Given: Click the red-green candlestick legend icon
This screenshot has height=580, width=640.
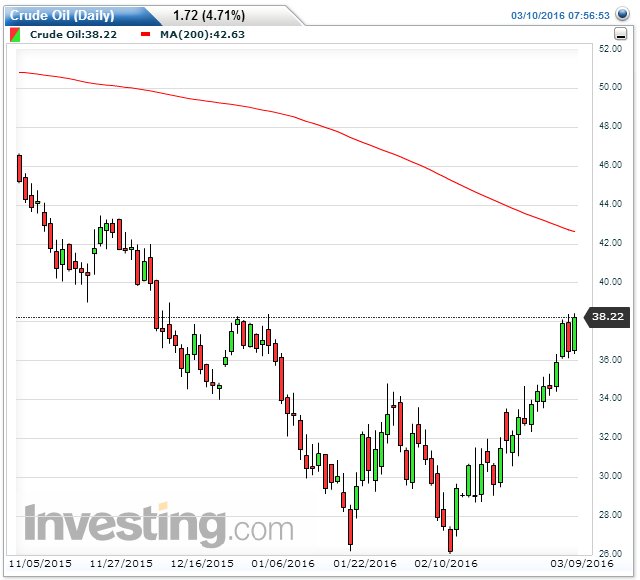Looking at the screenshot, I should click(x=15, y=35).
